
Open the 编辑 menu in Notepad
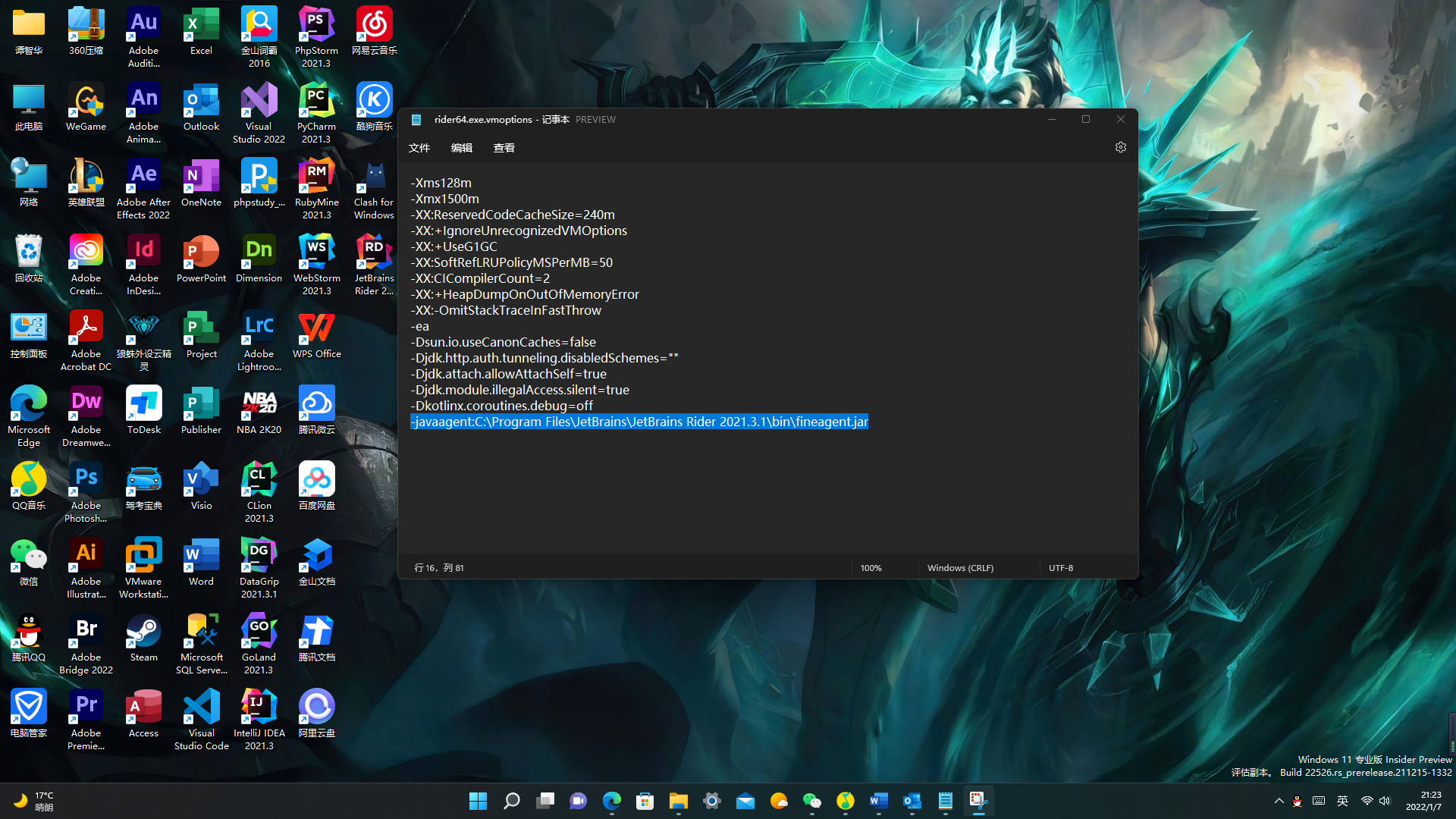(x=461, y=148)
